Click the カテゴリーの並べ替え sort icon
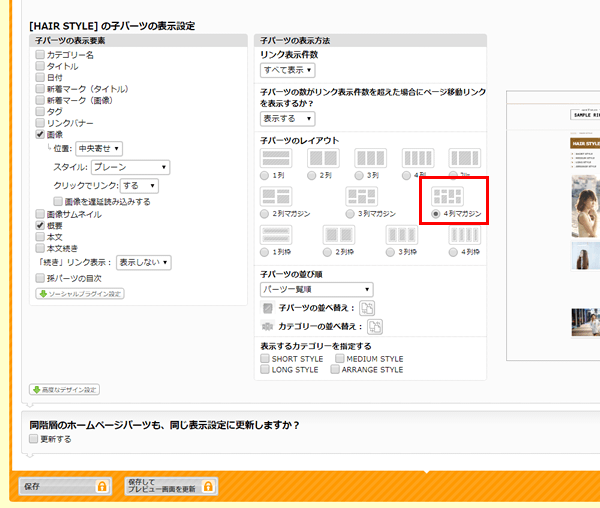Image resolution: width=600 pixels, height=508 pixels. (376, 327)
